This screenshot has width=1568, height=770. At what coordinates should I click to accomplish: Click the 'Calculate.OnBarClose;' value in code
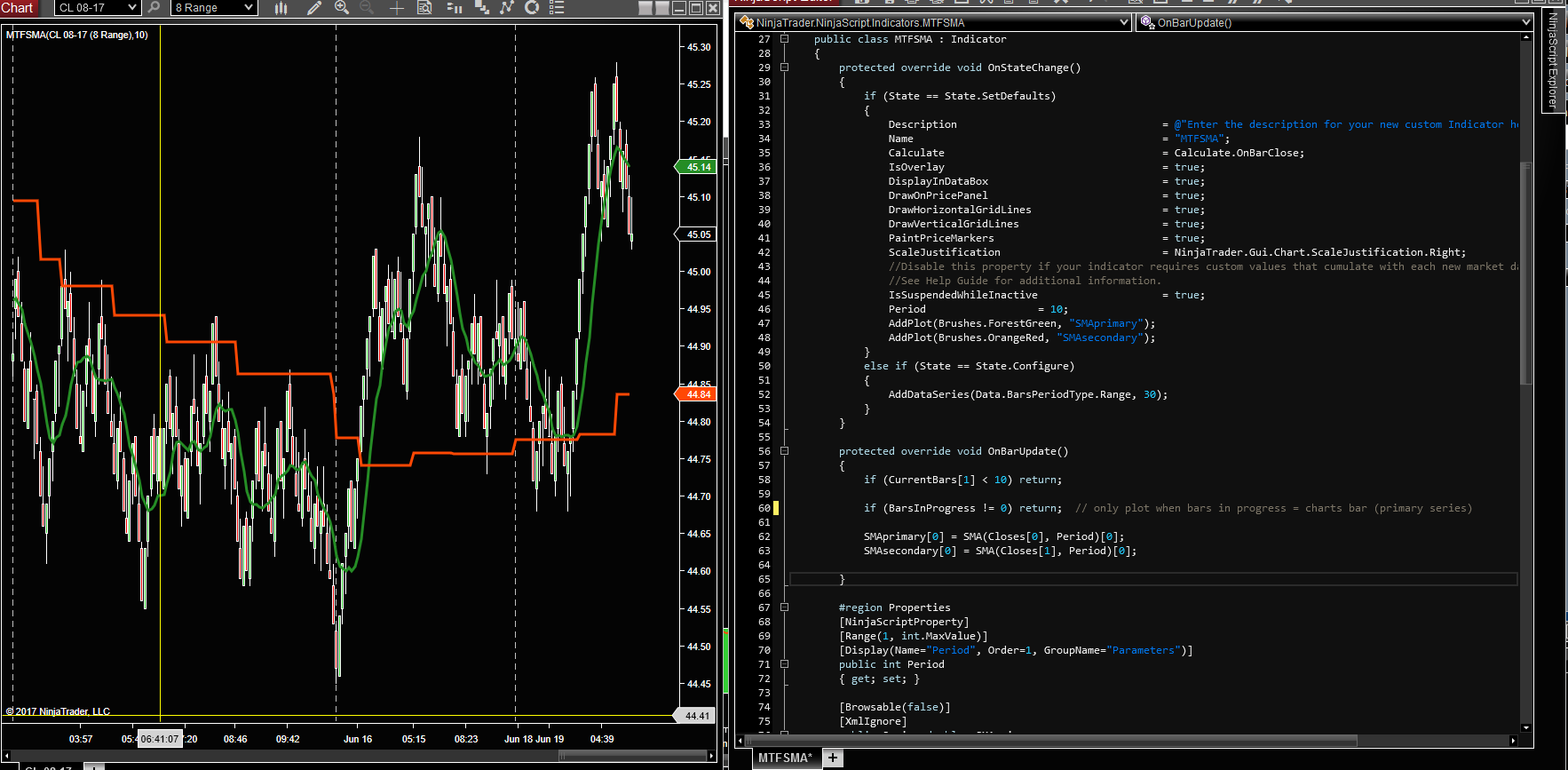click(x=1239, y=153)
